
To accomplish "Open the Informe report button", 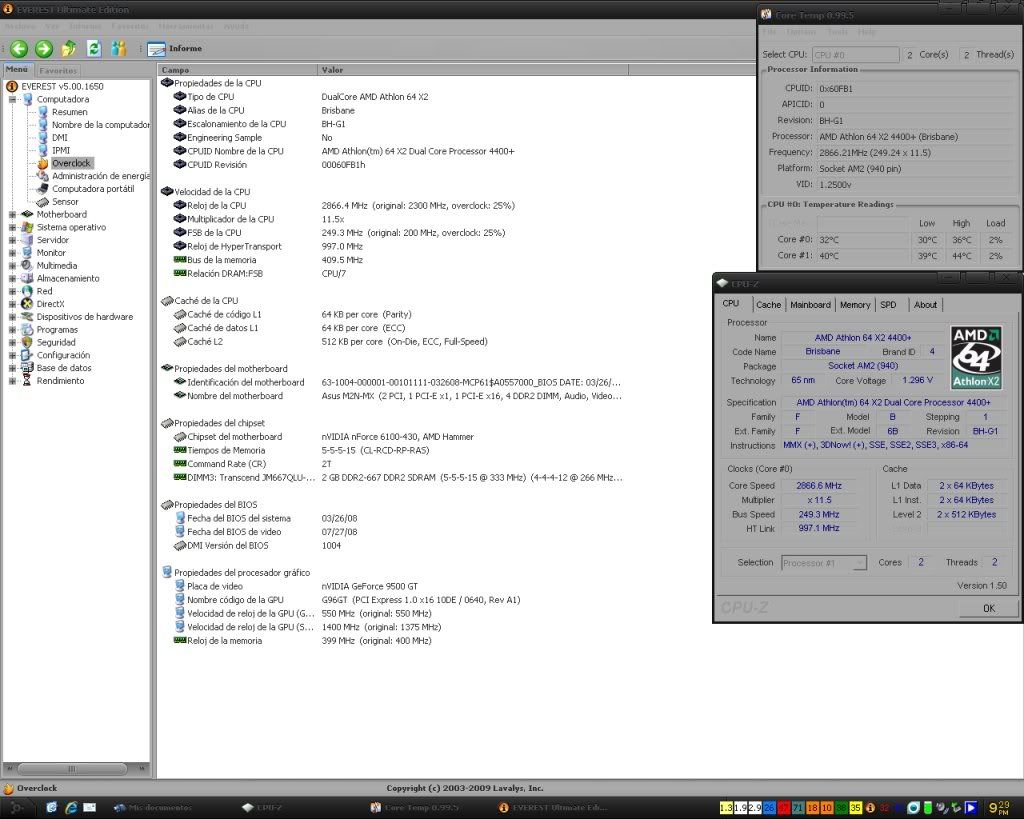I will 175,48.
